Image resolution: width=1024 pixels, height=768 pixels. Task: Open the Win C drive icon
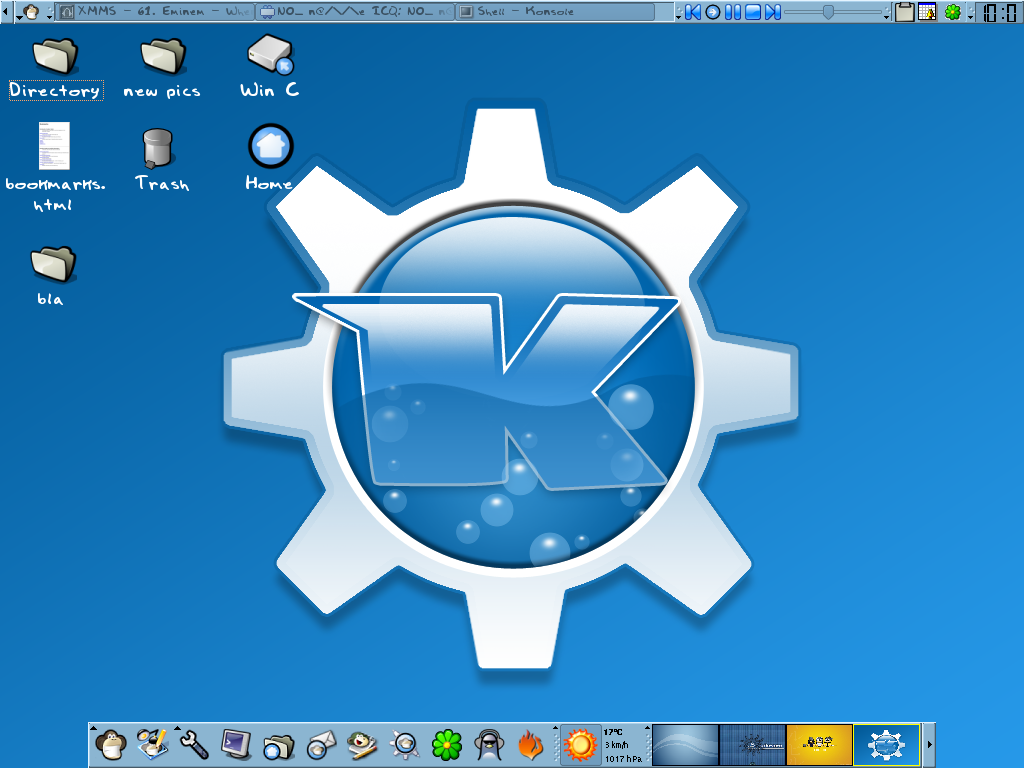pyautogui.click(x=270, y=54)
